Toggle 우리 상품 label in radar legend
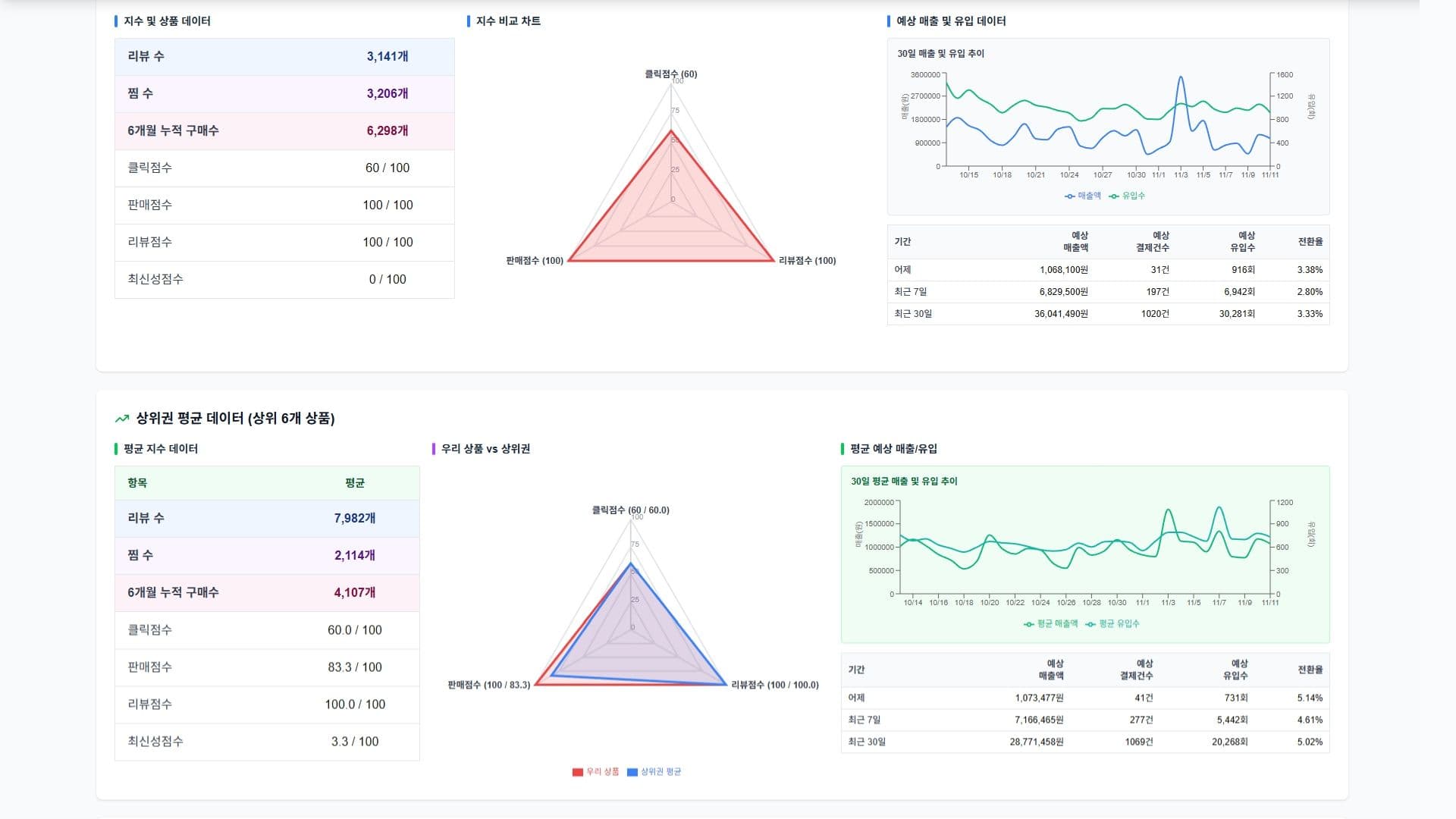 click(602, 772)
